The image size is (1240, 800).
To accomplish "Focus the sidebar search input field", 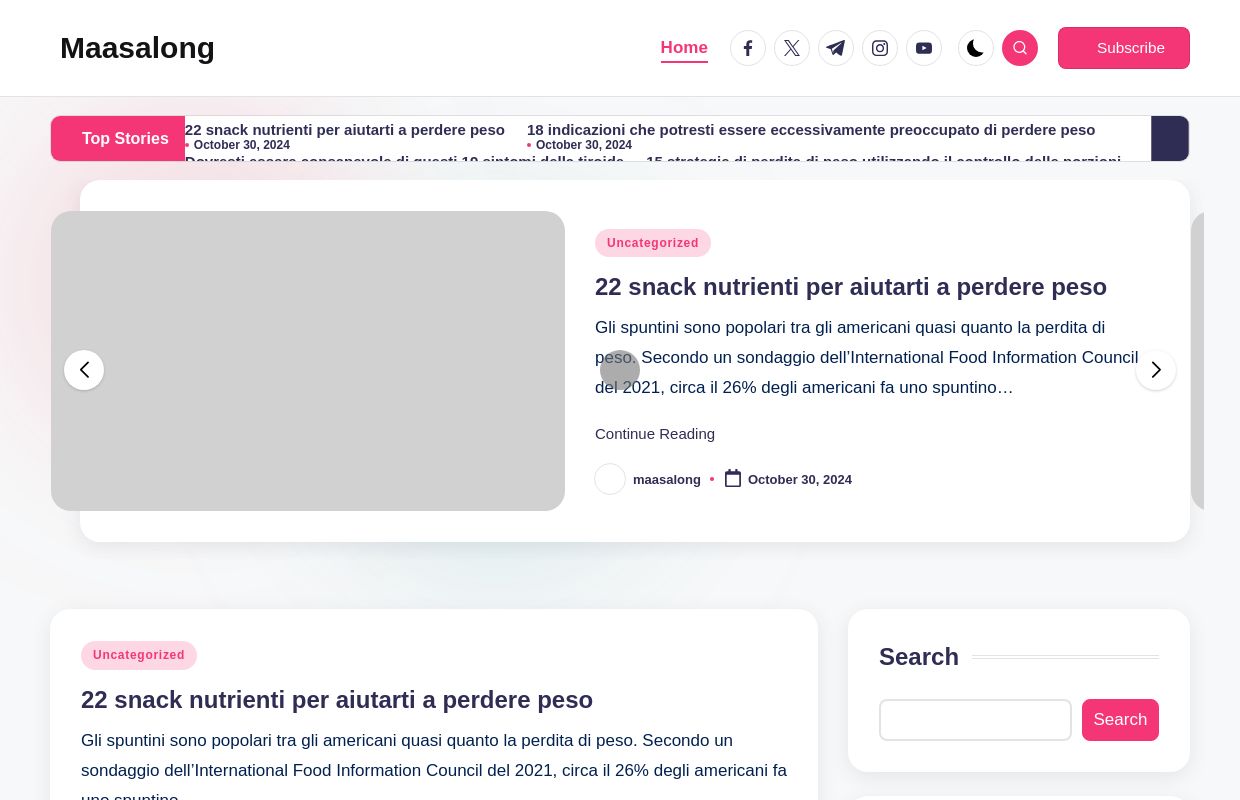I will coord(975,720).
